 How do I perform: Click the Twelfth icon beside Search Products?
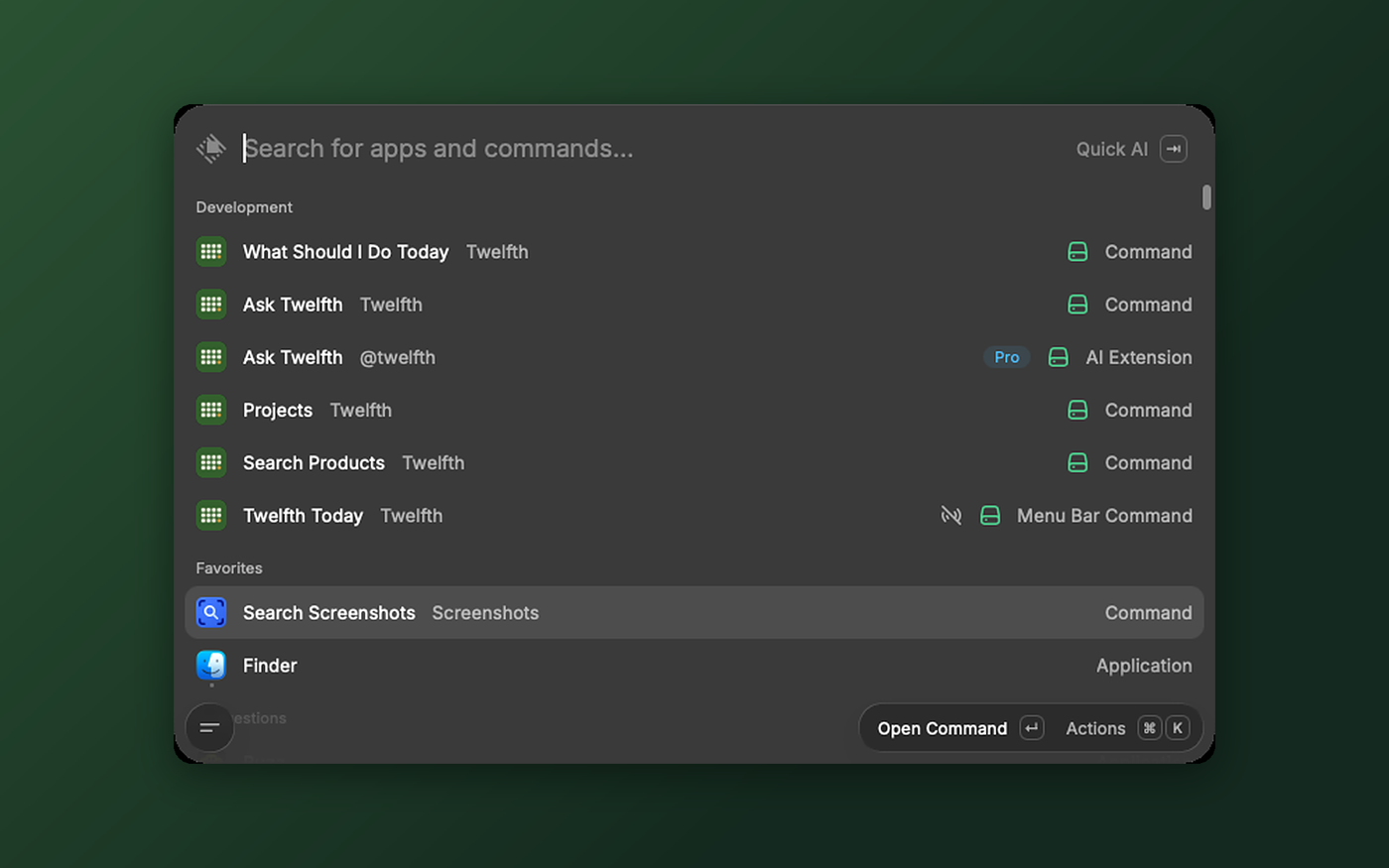click(211, 462)
